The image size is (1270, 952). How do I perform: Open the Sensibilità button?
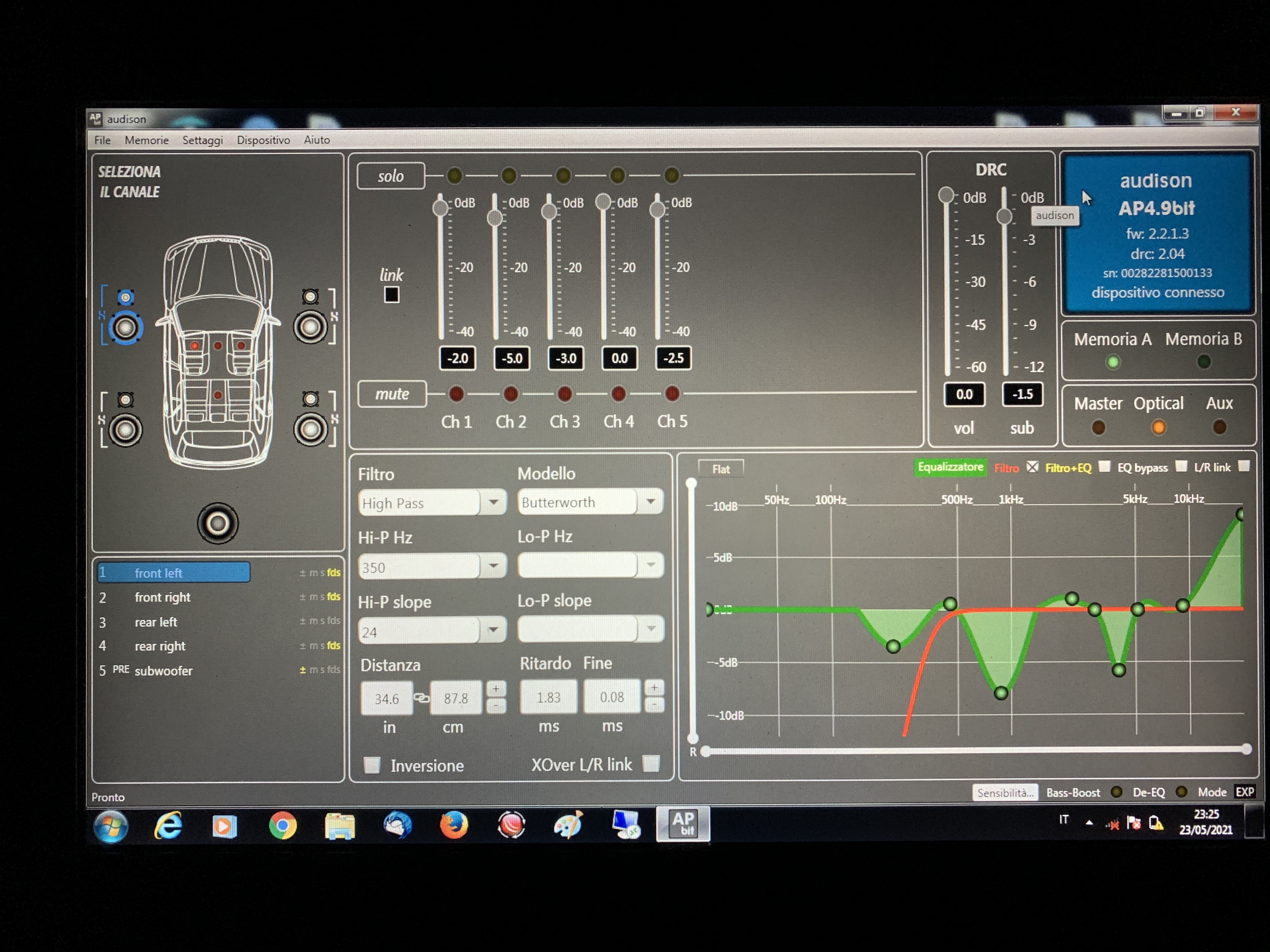(1005, 792)
